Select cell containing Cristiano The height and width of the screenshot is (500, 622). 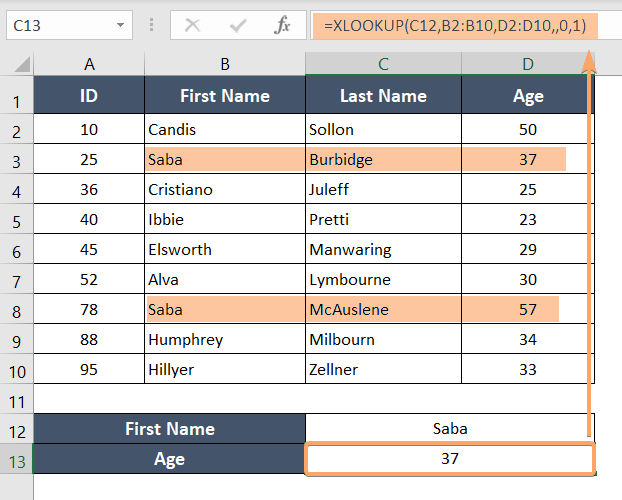point(225,189)
